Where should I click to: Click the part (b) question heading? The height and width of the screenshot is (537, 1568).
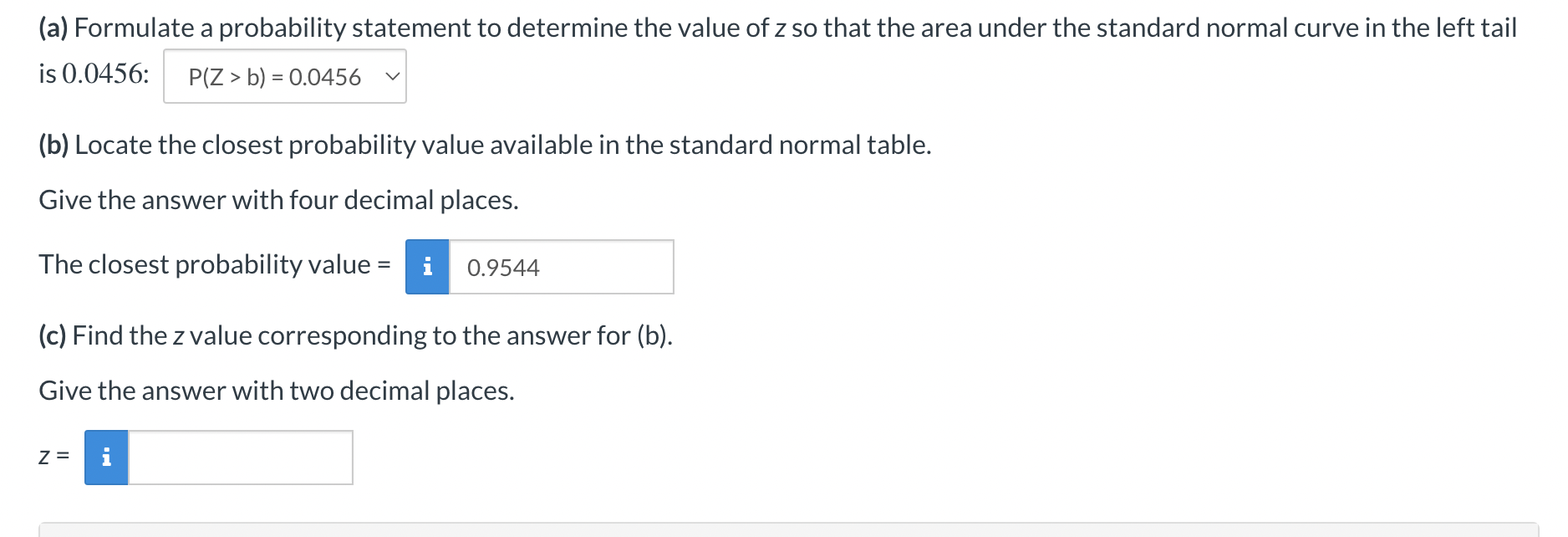pos(485,144)
